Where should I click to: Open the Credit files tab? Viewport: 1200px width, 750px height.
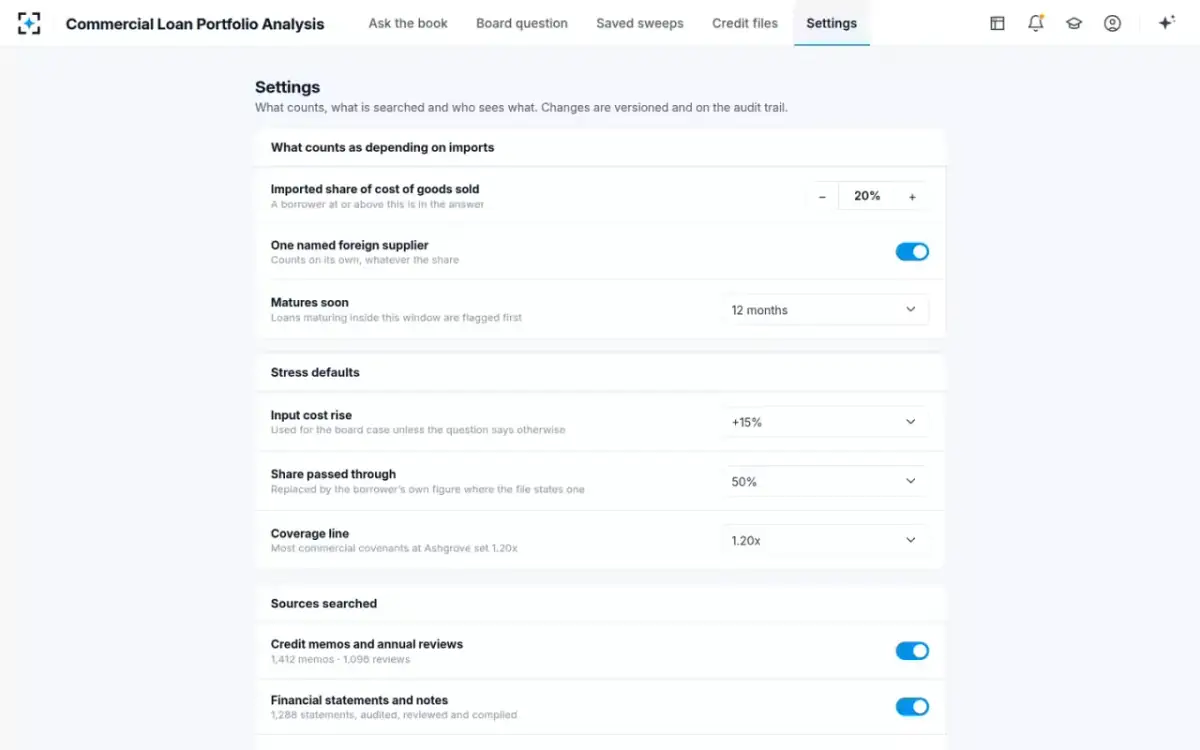(x=745, y=23)
